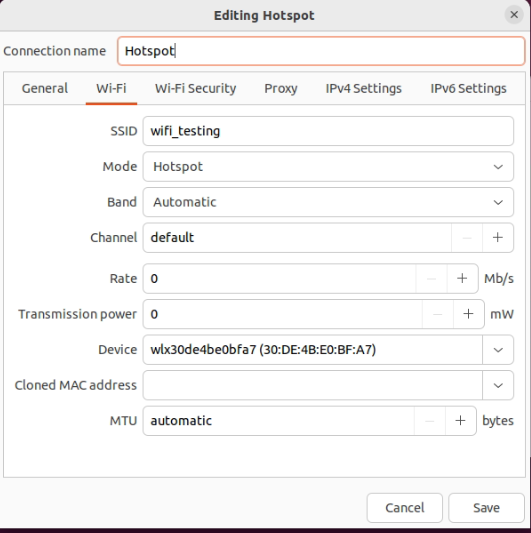Increase Transmission power with plus button
Viewport: 531px width, 533px height.
(468, 314)
